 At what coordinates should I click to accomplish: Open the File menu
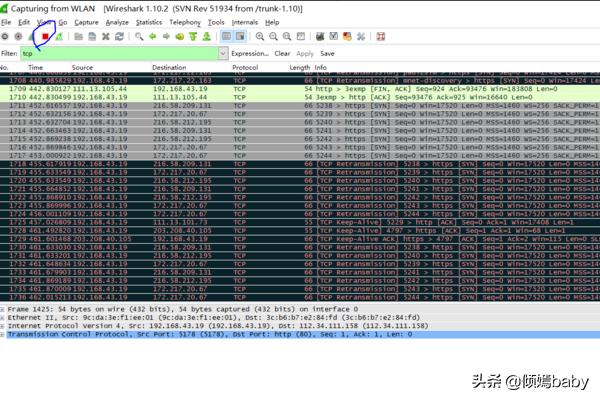pos(6,22)
